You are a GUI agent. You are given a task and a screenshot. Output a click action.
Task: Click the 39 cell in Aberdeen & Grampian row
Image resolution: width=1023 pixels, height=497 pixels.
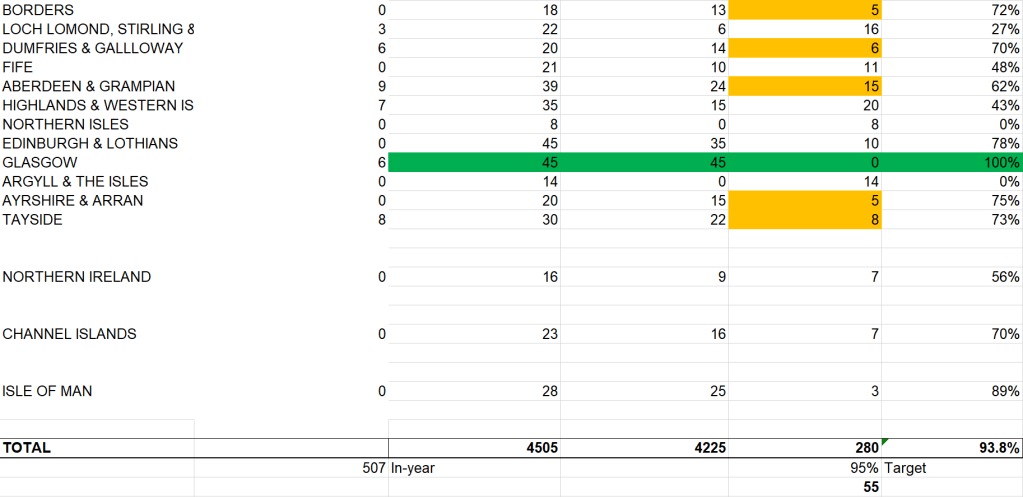(x=474, y=86)
